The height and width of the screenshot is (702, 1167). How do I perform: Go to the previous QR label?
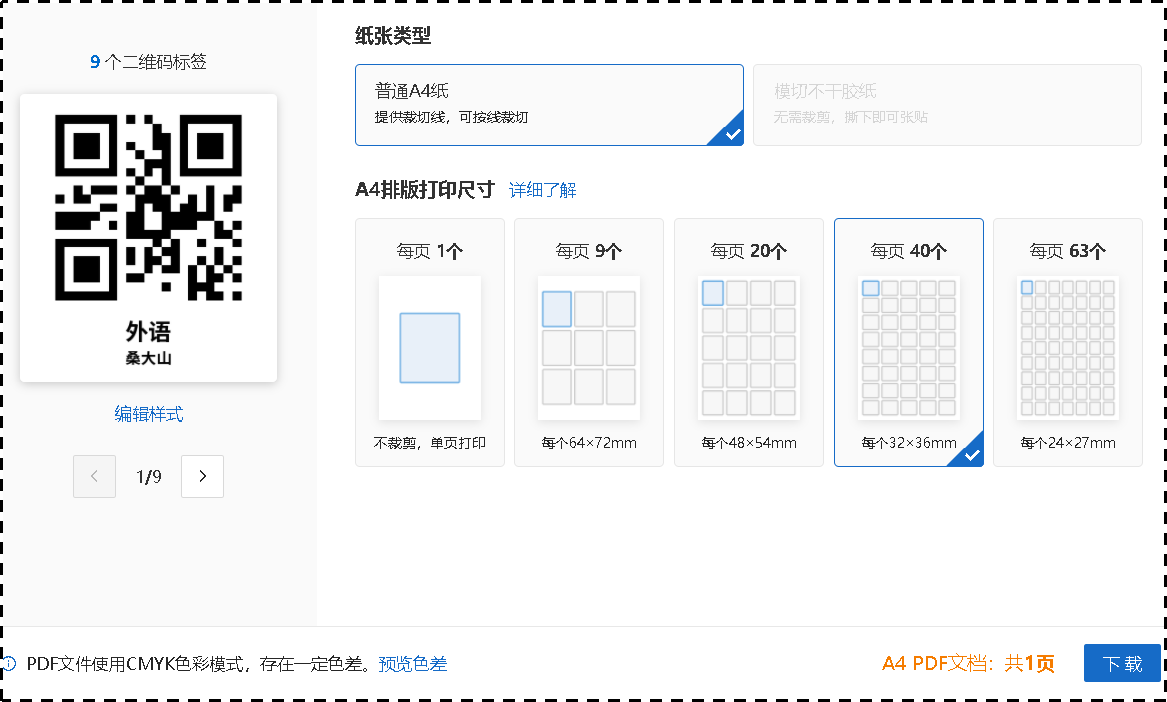click(x=95, y=476)
